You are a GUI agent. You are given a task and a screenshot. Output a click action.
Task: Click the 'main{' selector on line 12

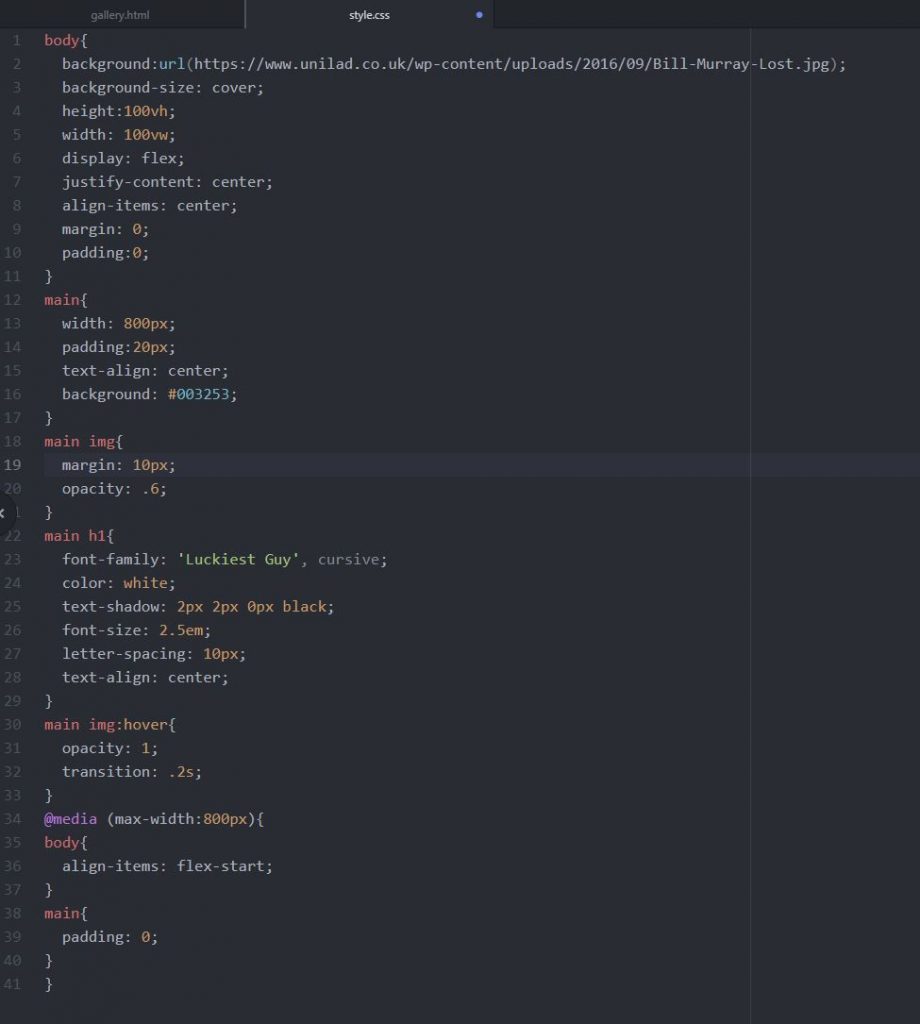click(x=66, y=300)
